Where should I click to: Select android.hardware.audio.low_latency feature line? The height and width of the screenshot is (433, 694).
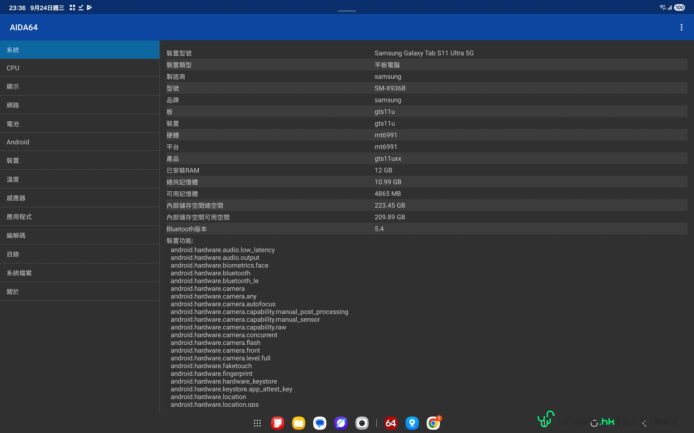coord(223,250)
